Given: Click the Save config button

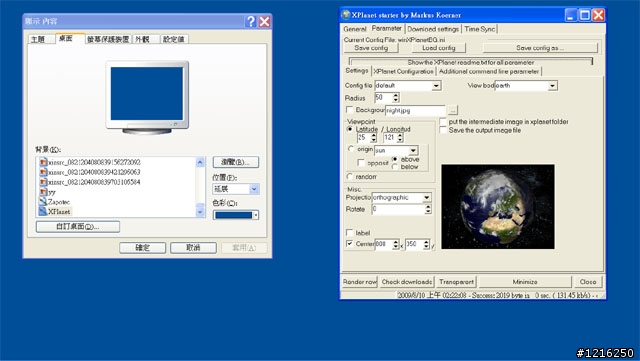Looking at the screenshot, I should (x=371, y=48).
